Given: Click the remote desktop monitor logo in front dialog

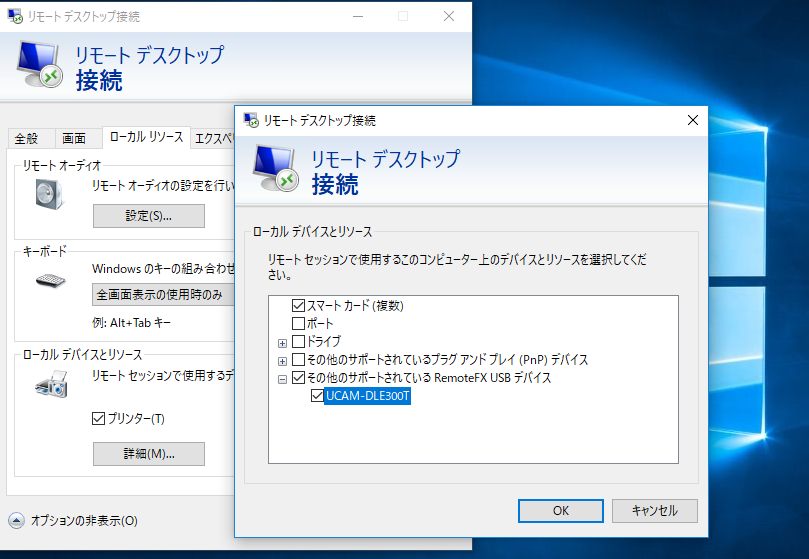Looking at the screenshot, I should 276,169.
